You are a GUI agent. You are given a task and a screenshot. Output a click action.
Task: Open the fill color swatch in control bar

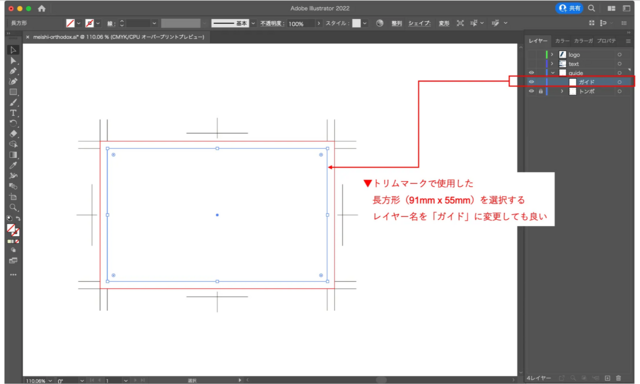pyautogui.click(x=70, y=23)
